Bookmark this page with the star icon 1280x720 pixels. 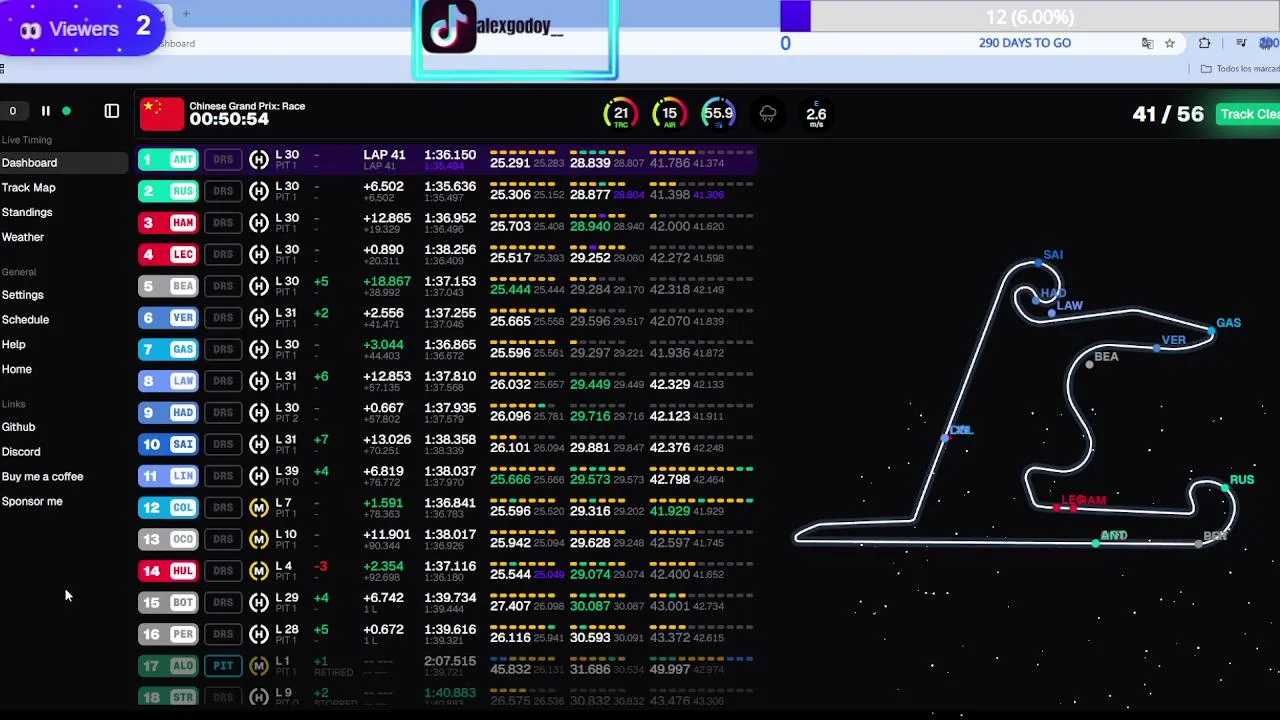click(x=1169, y=43)
